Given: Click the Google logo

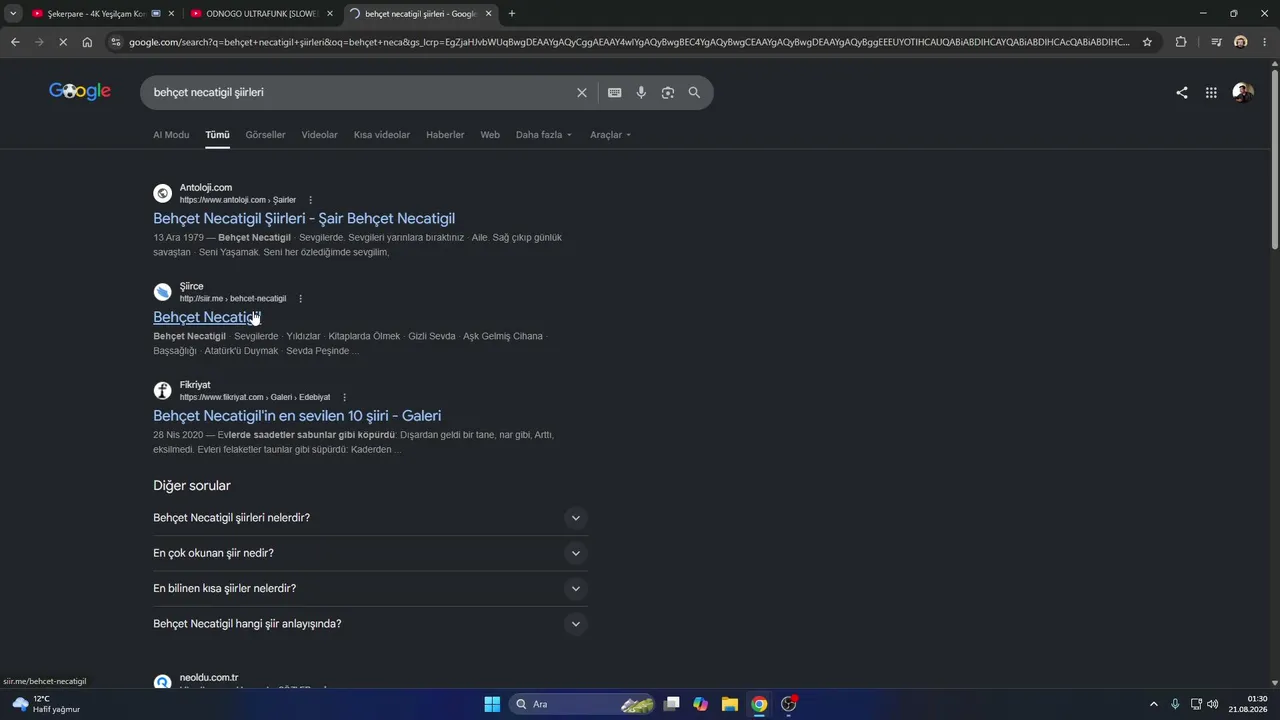Looking at the screenshot, I should point(80,91).
